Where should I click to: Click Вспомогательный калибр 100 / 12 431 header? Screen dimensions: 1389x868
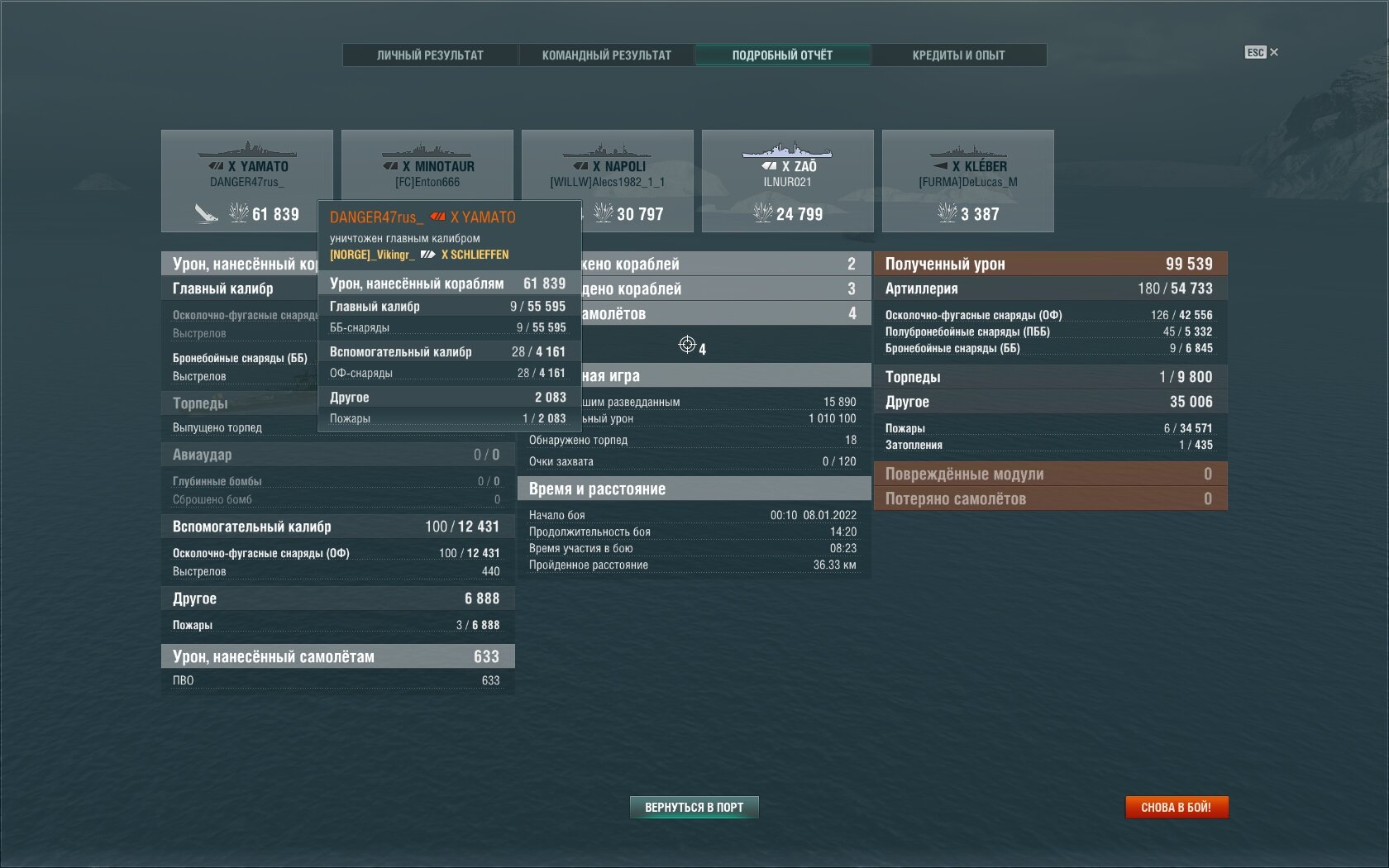[337, 527]
